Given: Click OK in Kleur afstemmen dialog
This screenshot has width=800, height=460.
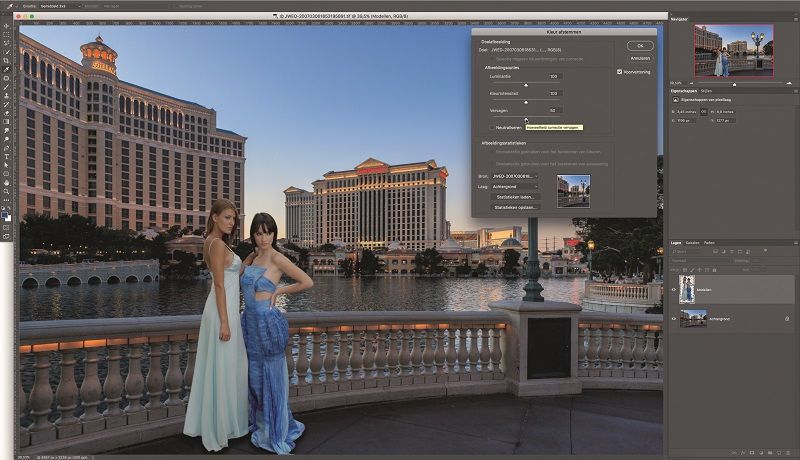Looking at the screenshot, I should (x=640, y=45).
